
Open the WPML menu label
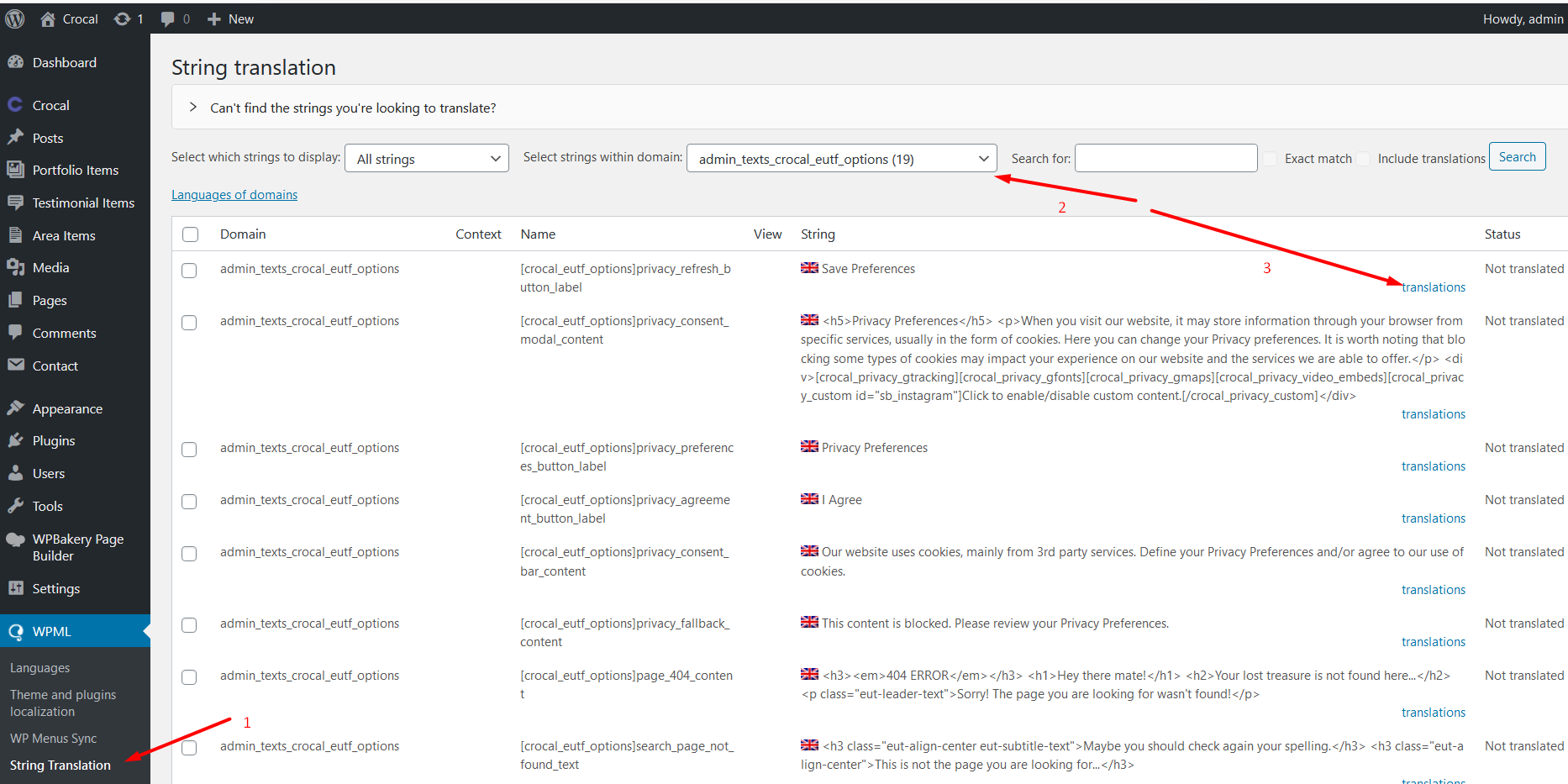52,632
